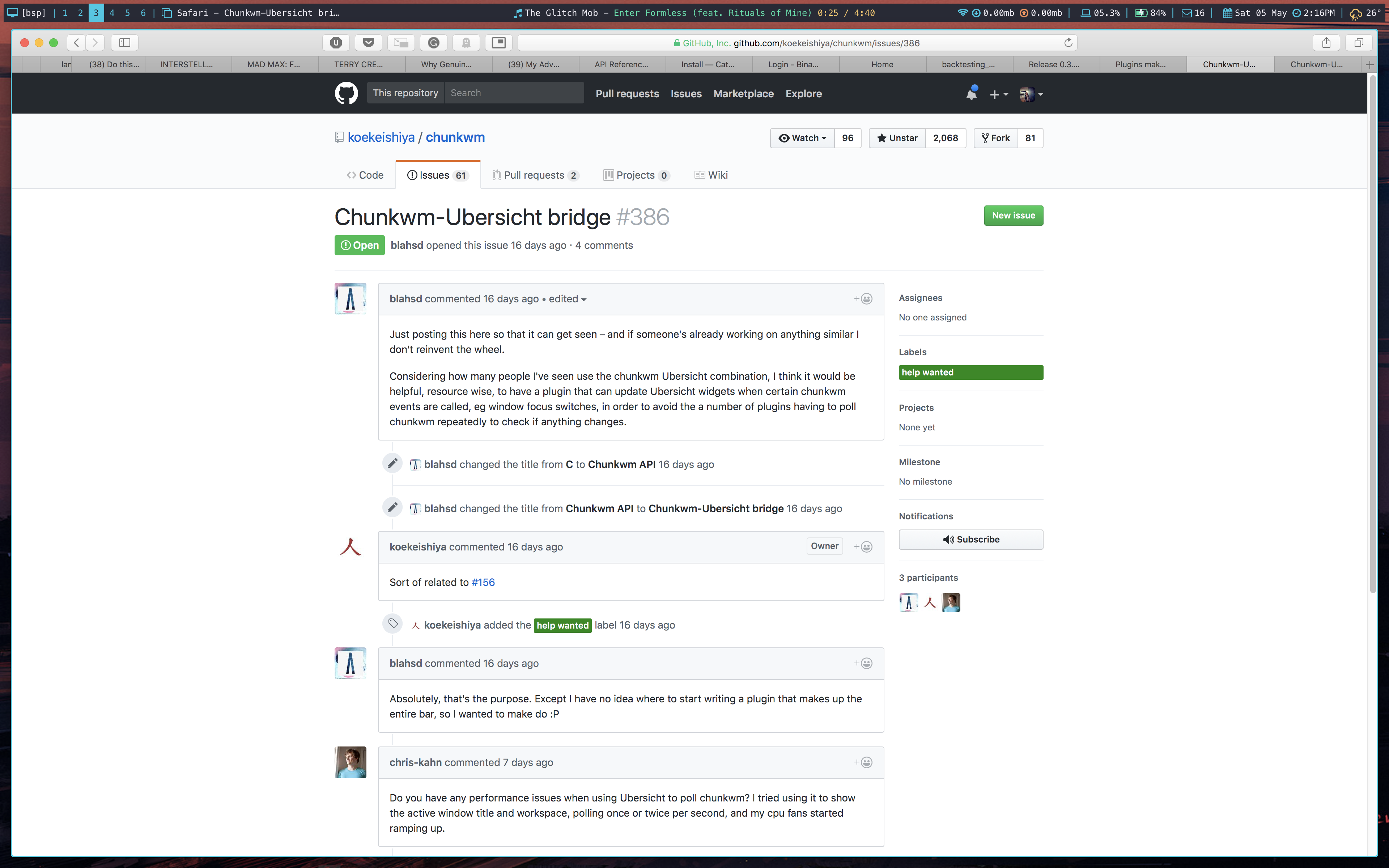The width and height of the screenshot is (1389, 868).
Task: Expand the edited history dropdown
Action: coord(567,299)
